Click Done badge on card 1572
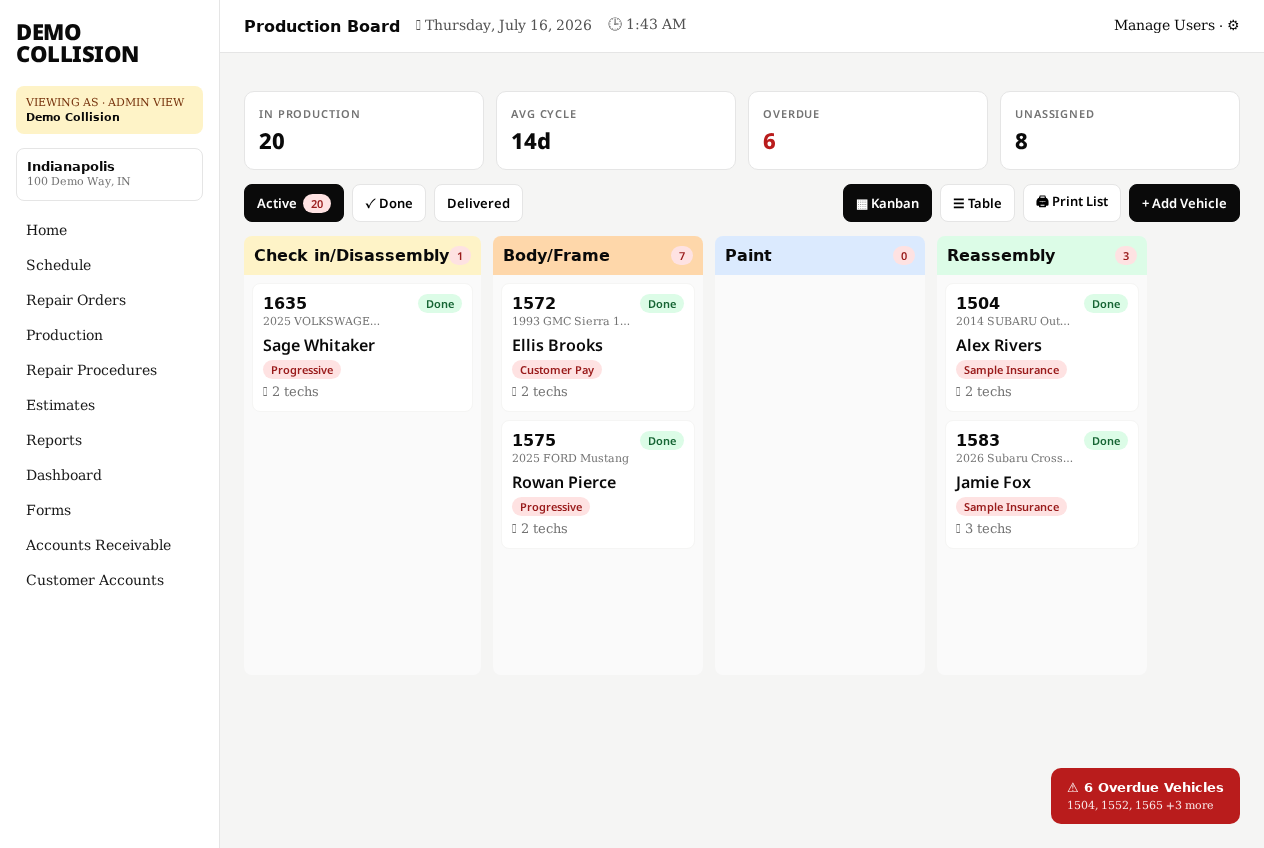1264x848 pixels. click(662, 304)
